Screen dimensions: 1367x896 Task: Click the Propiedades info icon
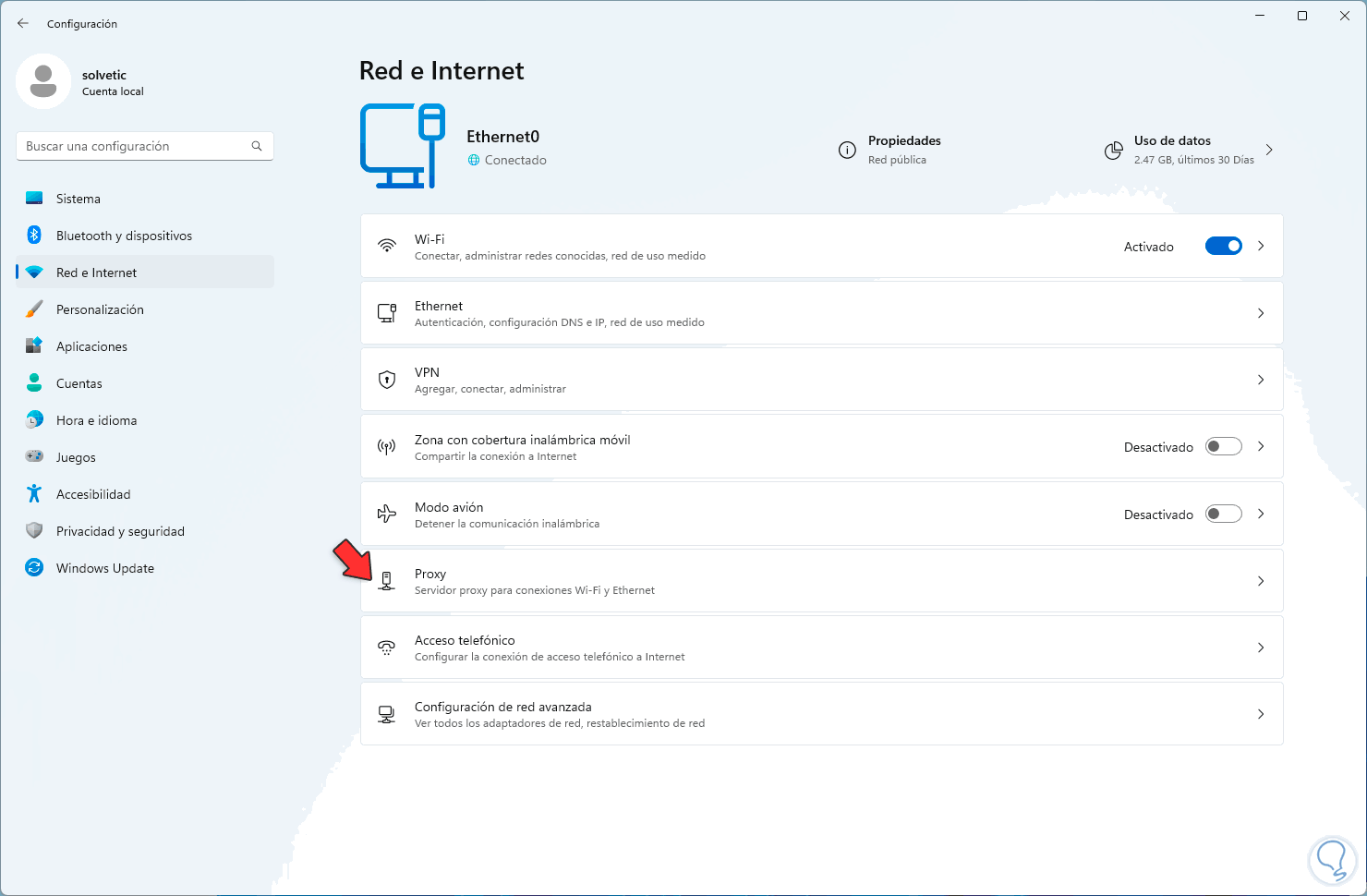[x=847, y=150]
